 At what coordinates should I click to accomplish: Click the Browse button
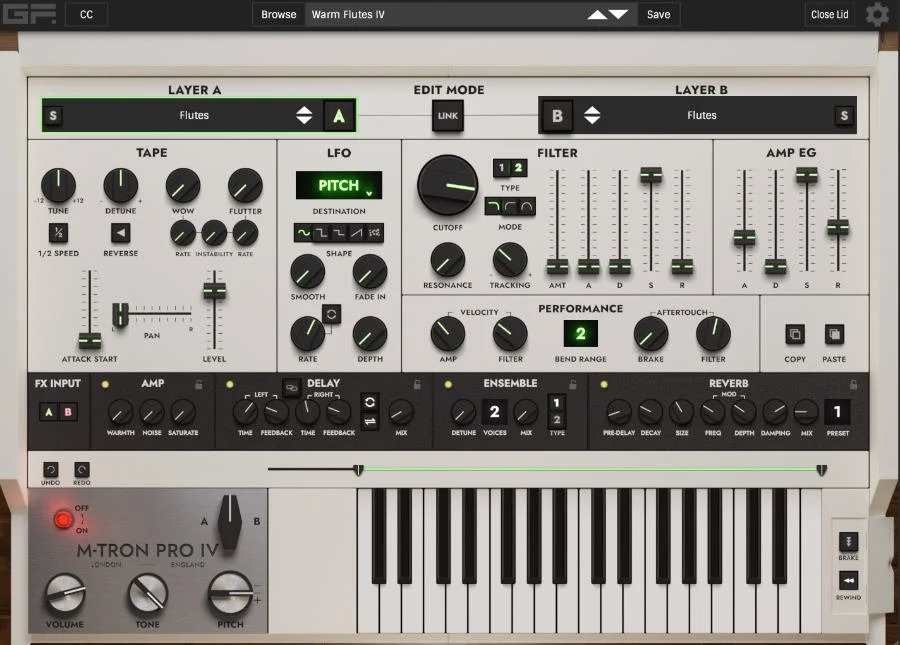click(279, 14)
